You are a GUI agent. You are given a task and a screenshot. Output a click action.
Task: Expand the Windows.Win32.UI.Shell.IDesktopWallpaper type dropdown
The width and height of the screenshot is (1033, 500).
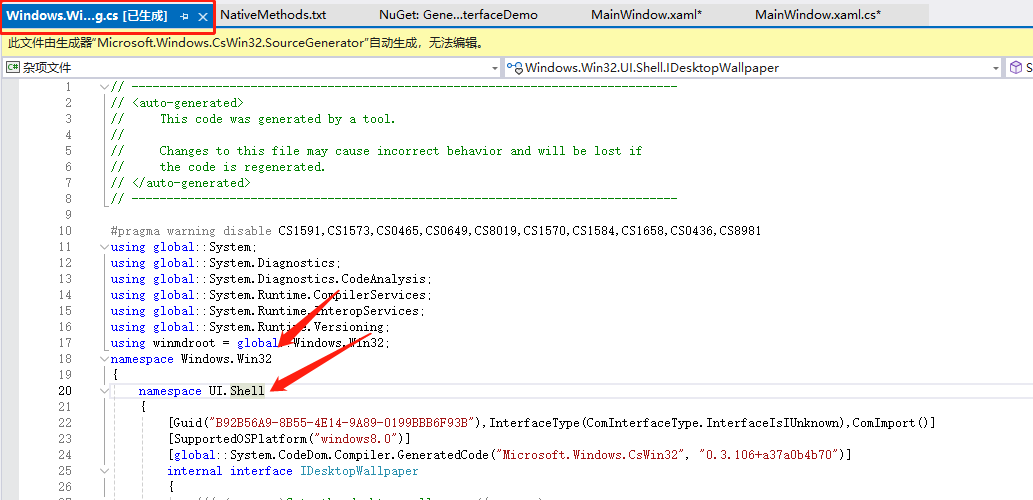click(x=996, y=68)
